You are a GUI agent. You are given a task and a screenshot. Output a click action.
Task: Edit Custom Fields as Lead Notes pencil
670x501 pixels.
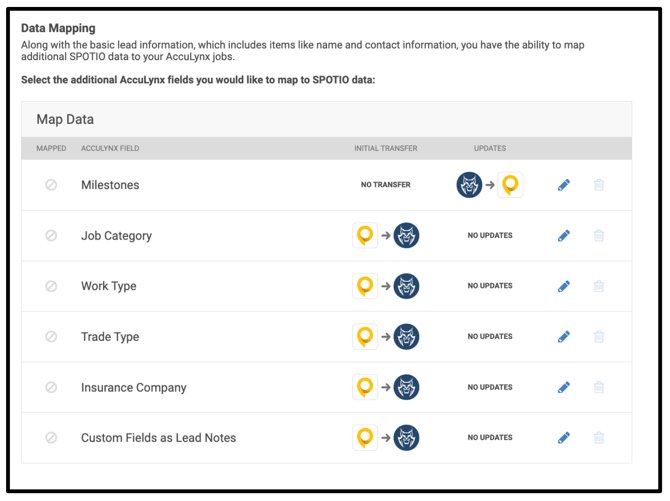pyautogui.click(x=564, y=438)
